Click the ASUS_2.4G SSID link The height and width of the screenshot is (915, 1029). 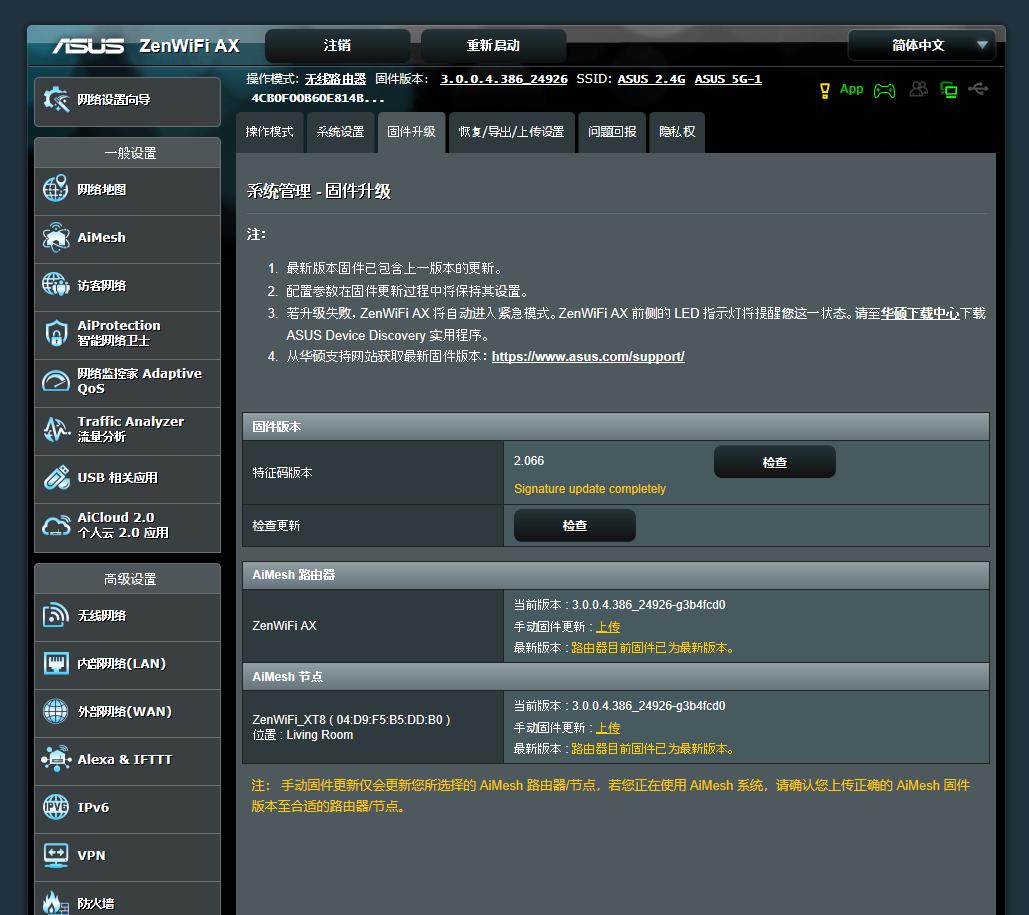coord(651,79)
